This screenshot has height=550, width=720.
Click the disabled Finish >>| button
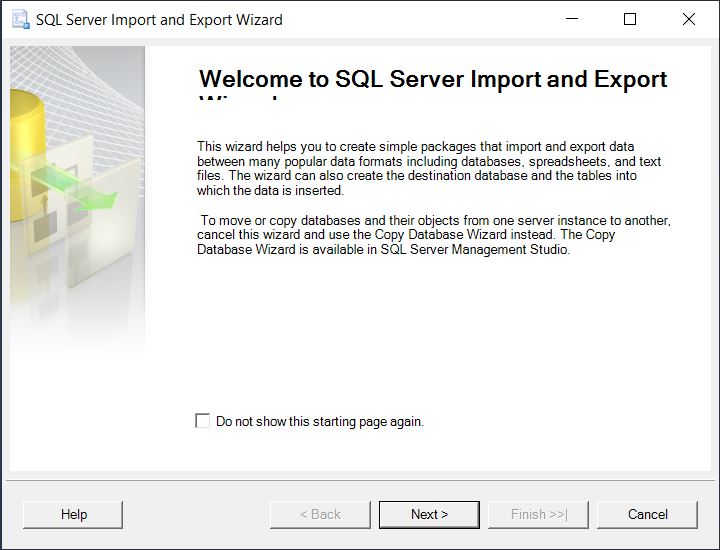pos(538,514)
